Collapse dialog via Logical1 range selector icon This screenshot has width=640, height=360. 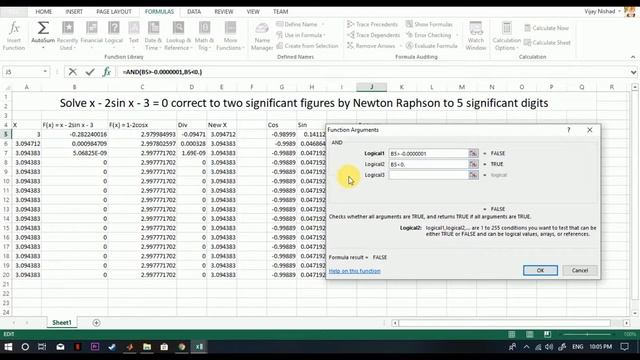click(x=473, y=153)
